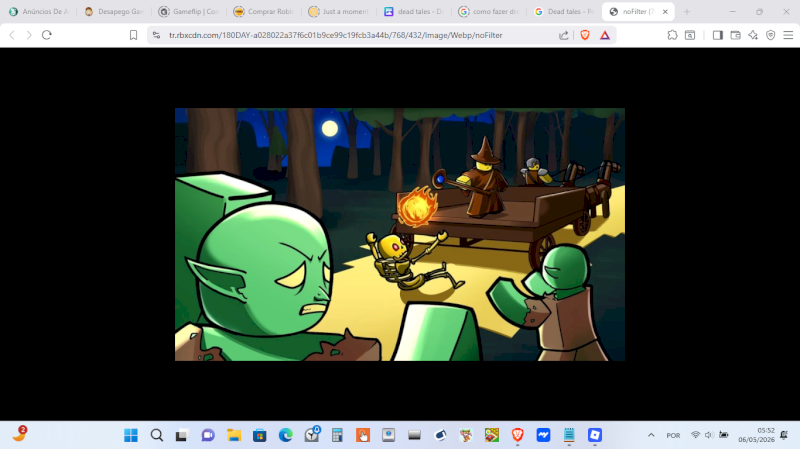The width and height of the screenshot is (800, 449).
Task: Switch to the Gameflip tab
Action: pyautogui.click(x=189, y=11)
